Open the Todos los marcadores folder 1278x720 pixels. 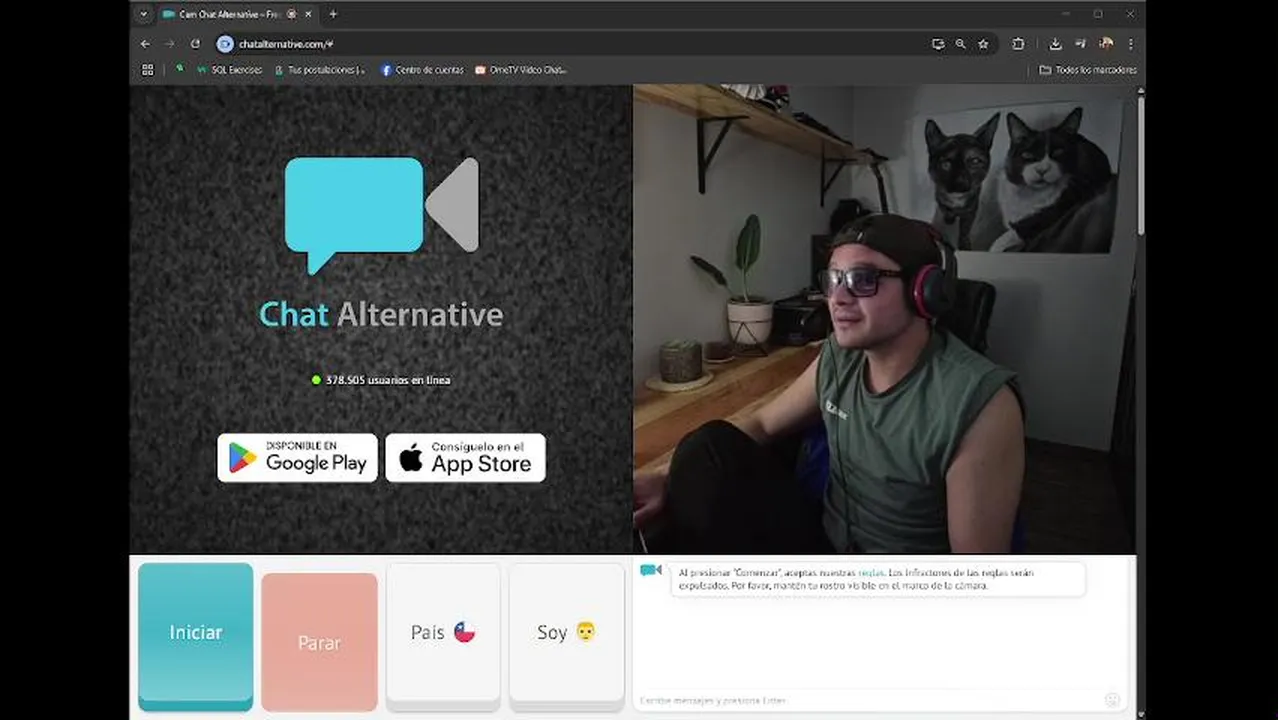pyautogui.click(x=1088, y=70)
